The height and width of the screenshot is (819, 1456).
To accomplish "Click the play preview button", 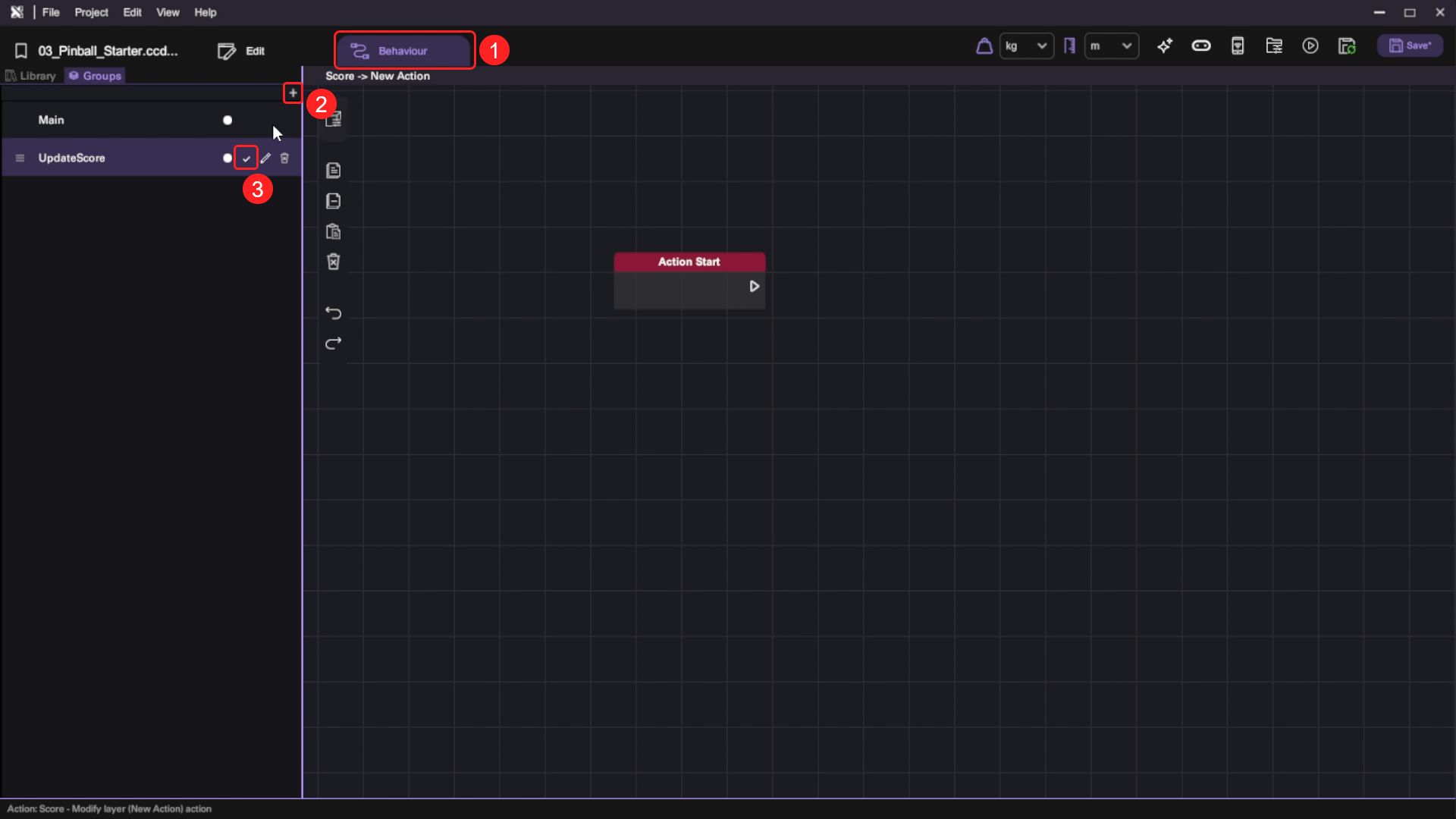I will [1310, 46].
